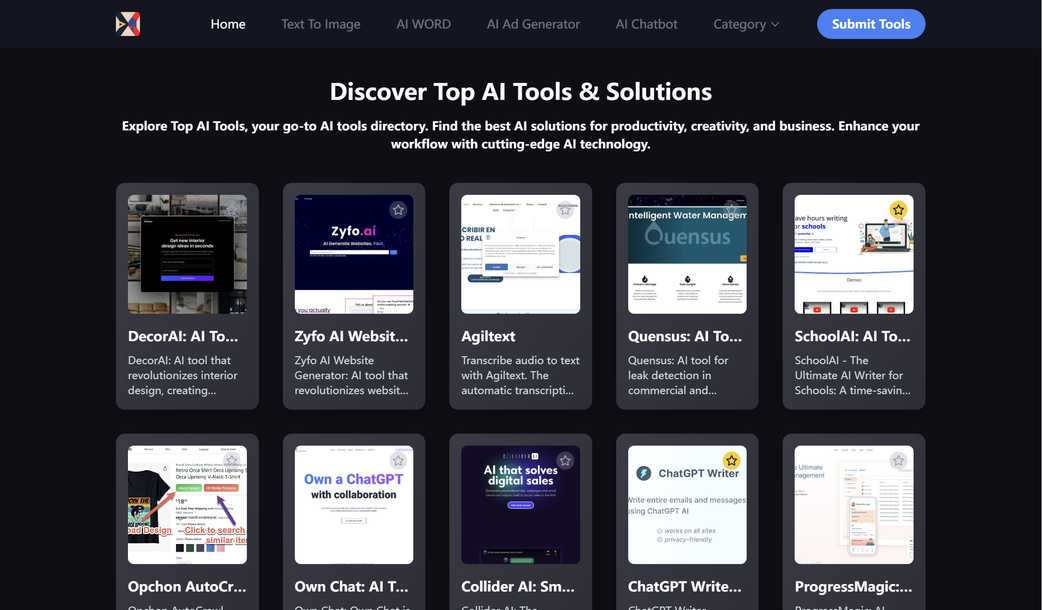Unfavorite SchoolAI via its highlighted star

point(898,209)
